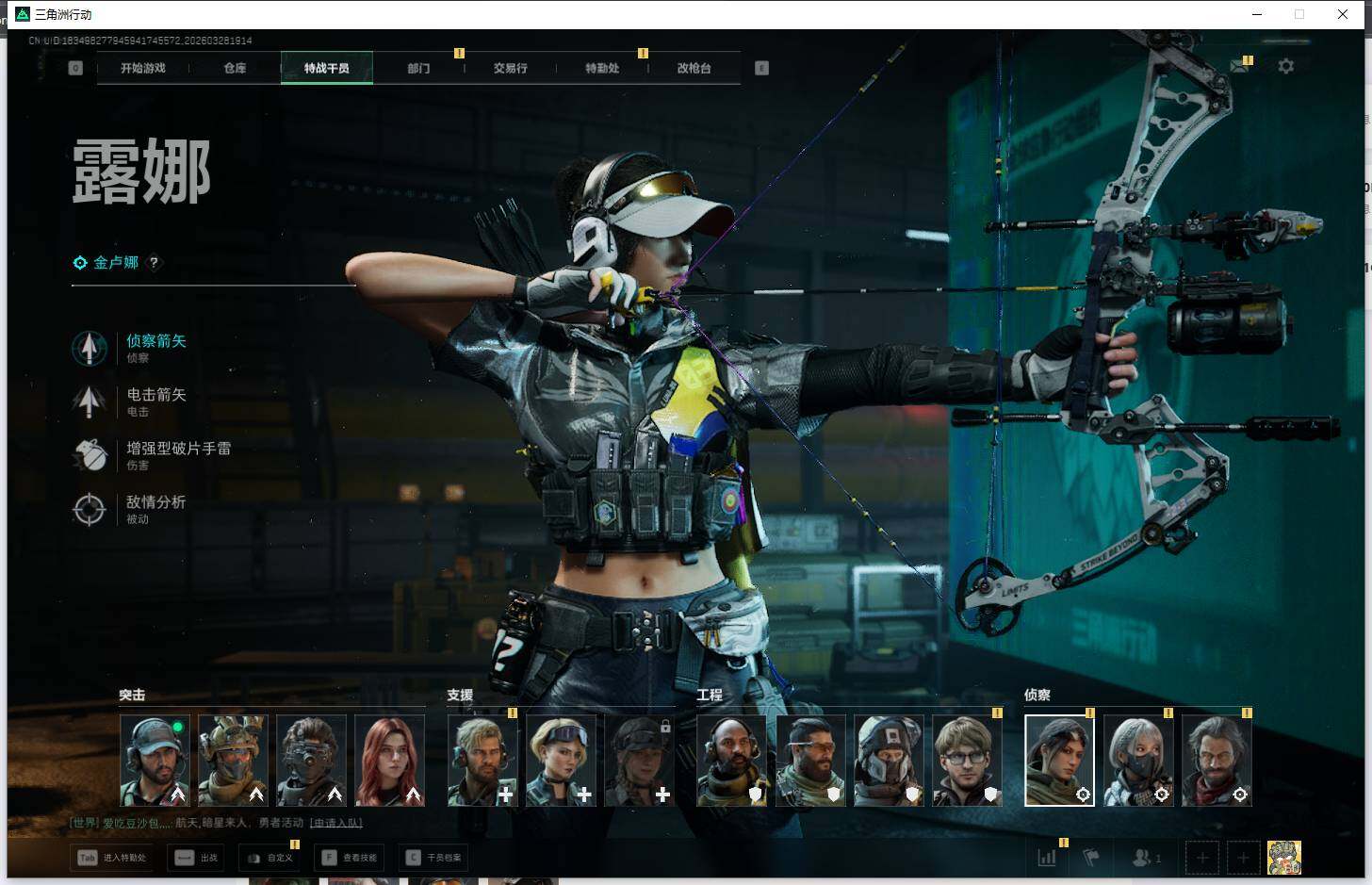Pick the highlighted 侦察 operator 露娜 portrait
1372x885 pixels.
coord(1060,760)
